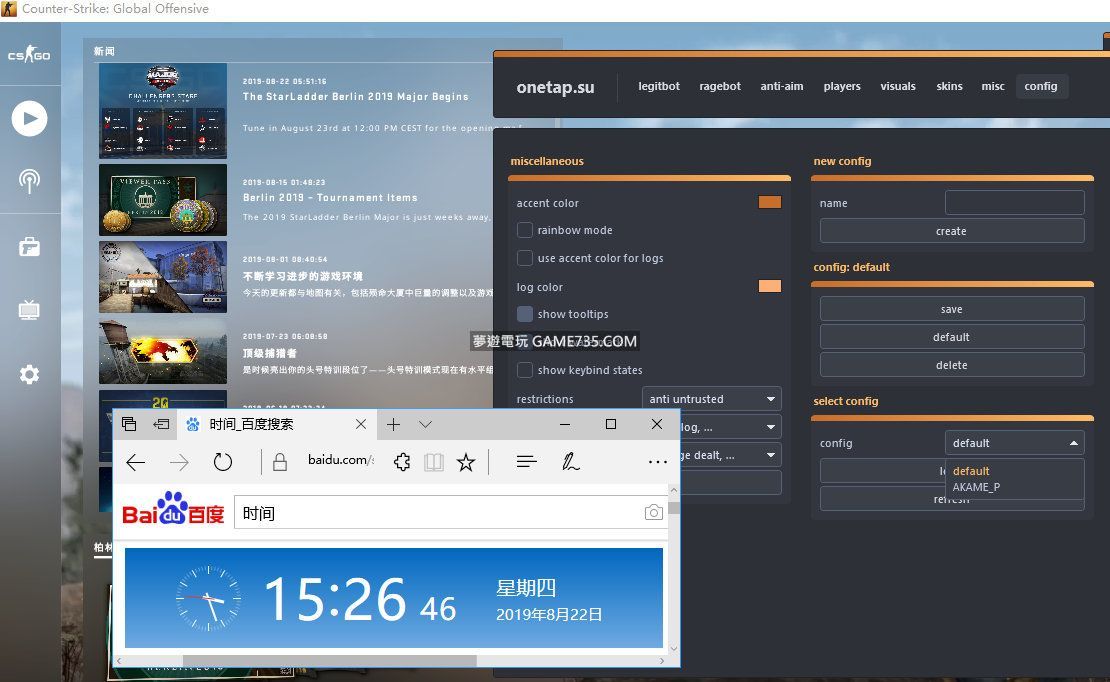Click the accent color swatch

(x=769, y=202)
